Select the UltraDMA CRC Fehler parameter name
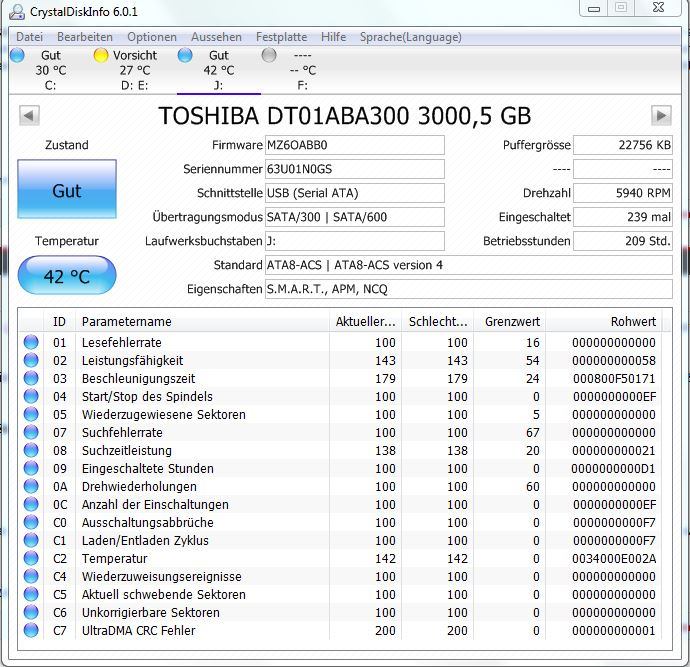Screen dimensions: 690x667 pos(139,630)
